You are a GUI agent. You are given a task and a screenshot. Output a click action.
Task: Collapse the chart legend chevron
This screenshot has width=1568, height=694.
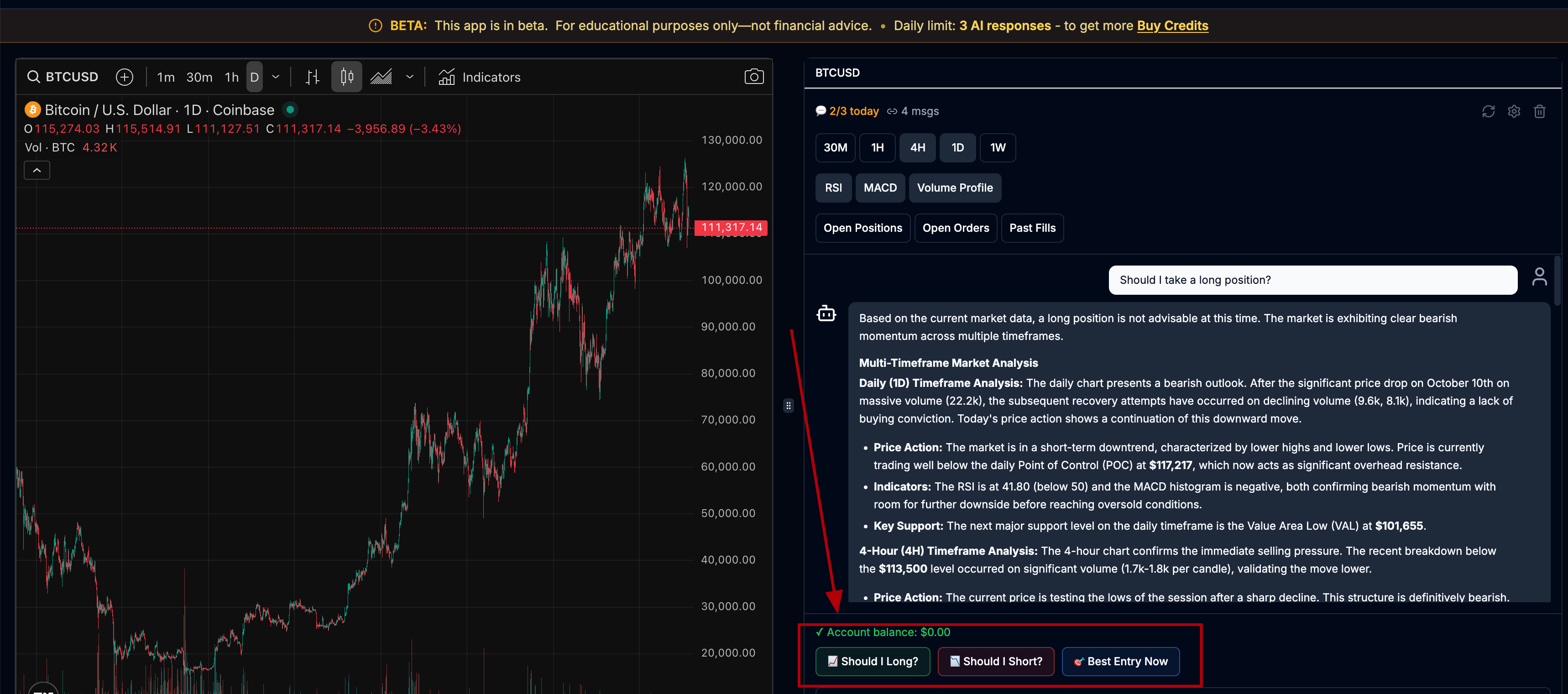[x=37, y=171]
